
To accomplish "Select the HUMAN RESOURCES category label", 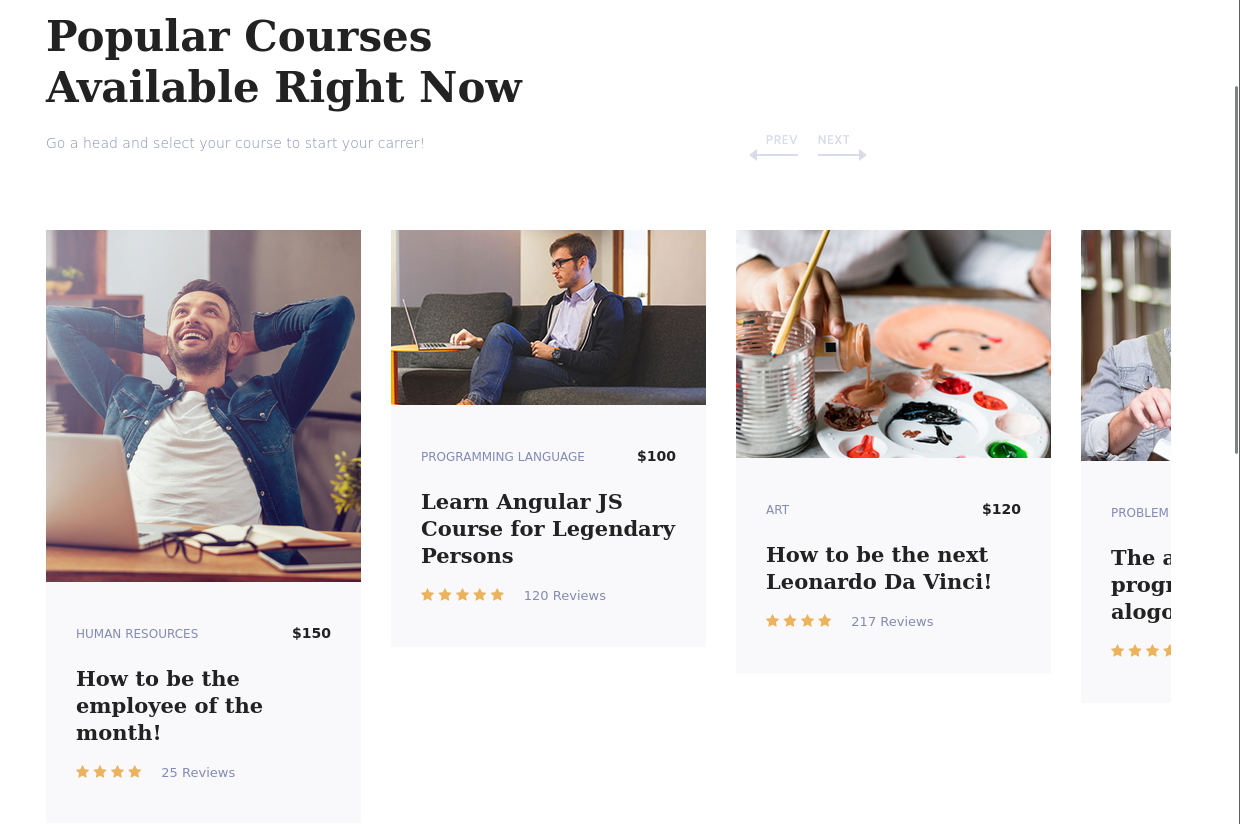I will [x=137, y=634].
